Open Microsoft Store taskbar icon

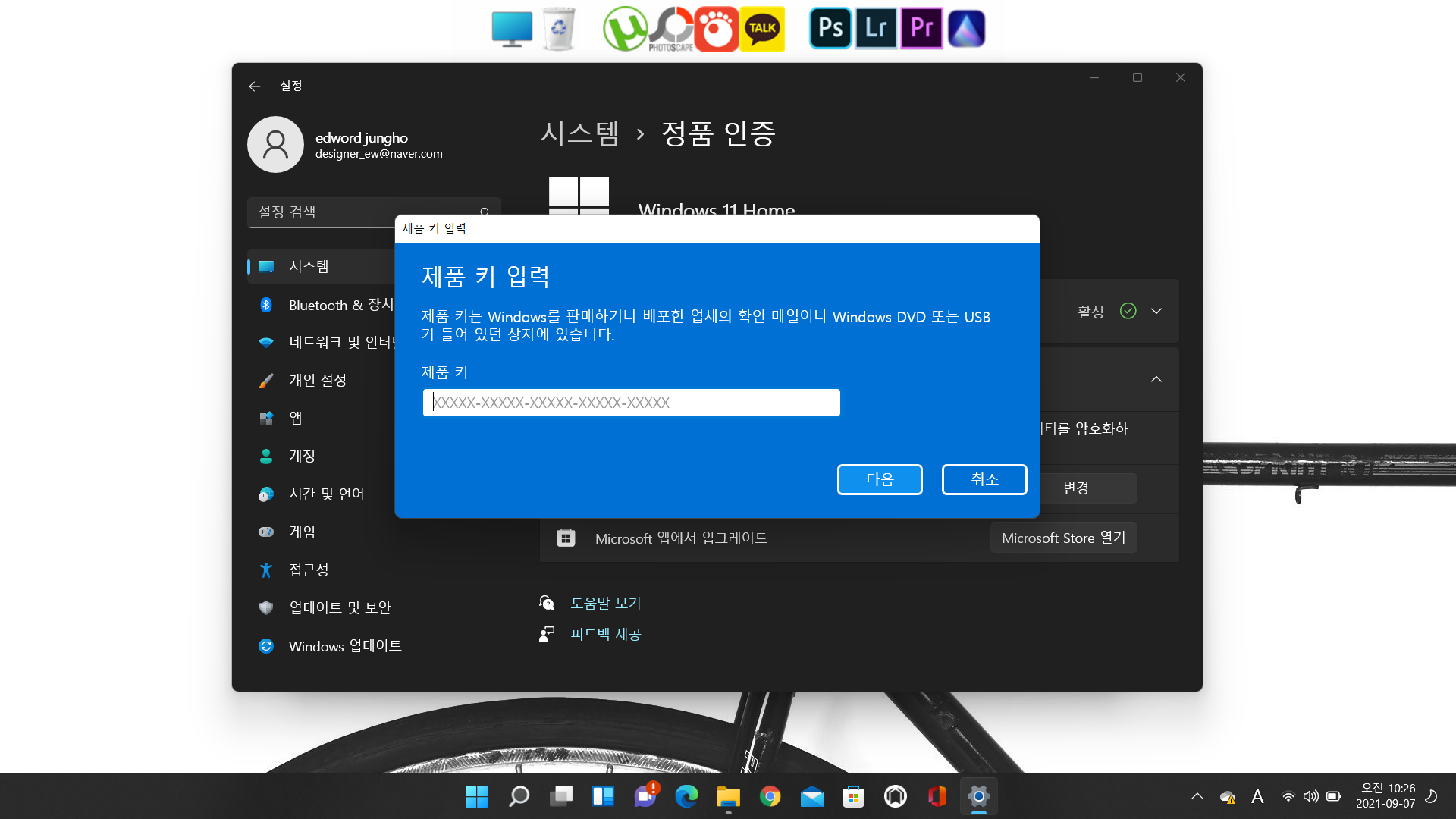pyautogui.click(x=853, y=796)
